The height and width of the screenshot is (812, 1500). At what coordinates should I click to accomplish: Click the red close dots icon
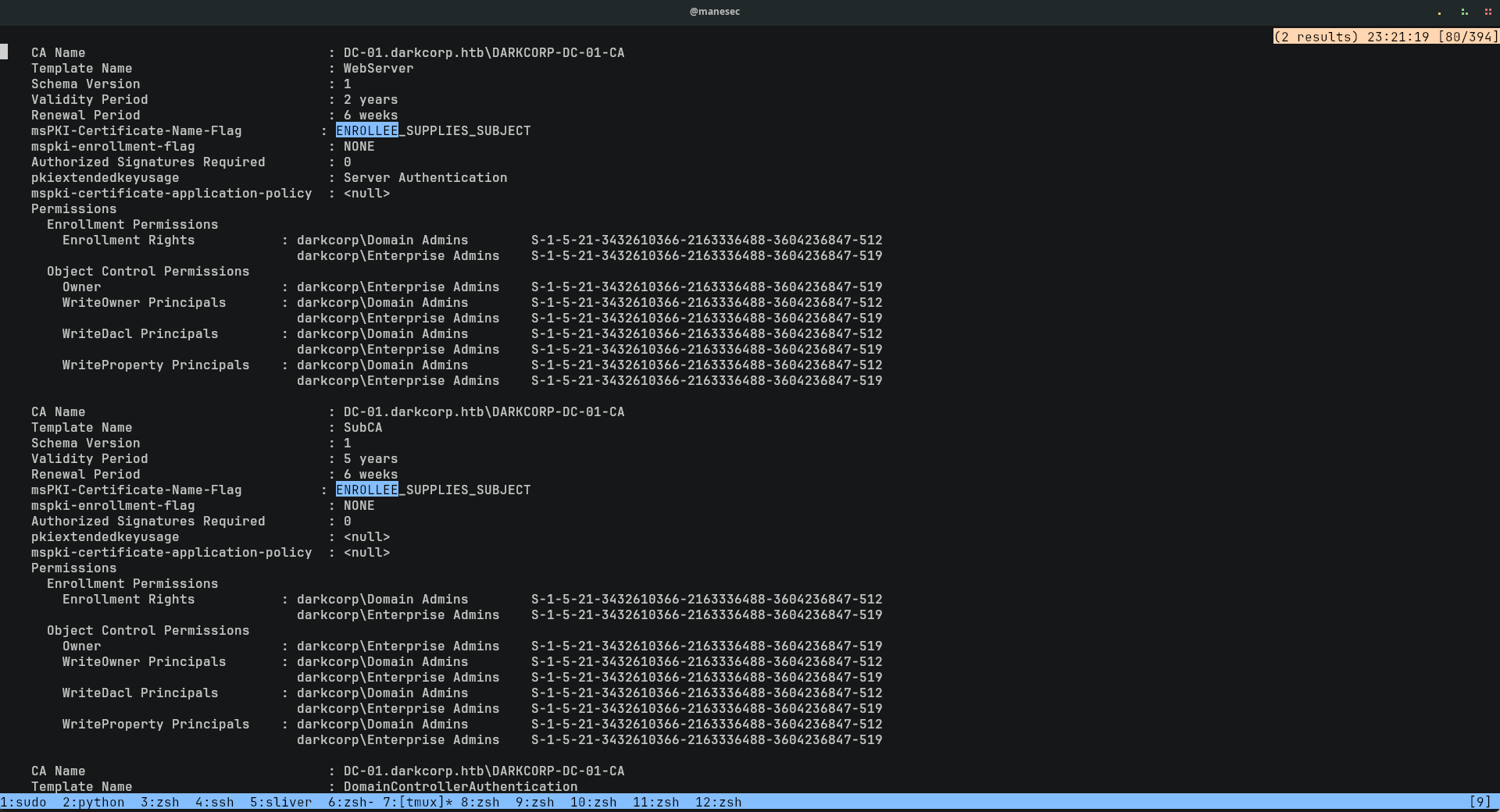(x=1487, y=12)
